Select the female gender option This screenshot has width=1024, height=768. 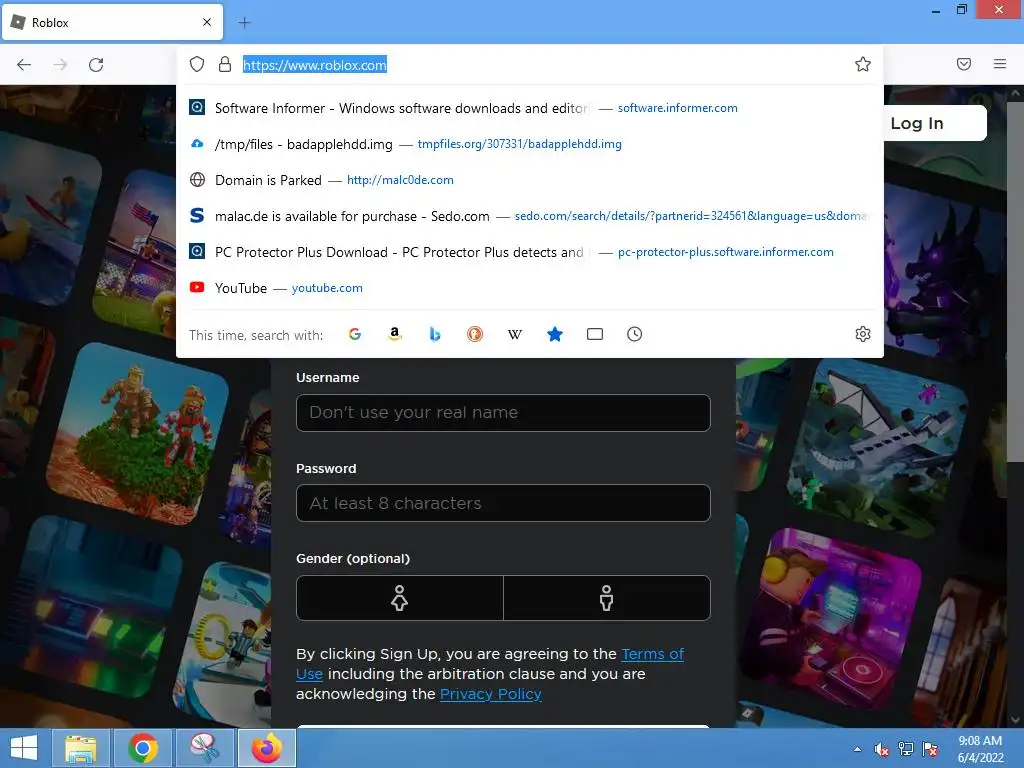pos(400,598)
